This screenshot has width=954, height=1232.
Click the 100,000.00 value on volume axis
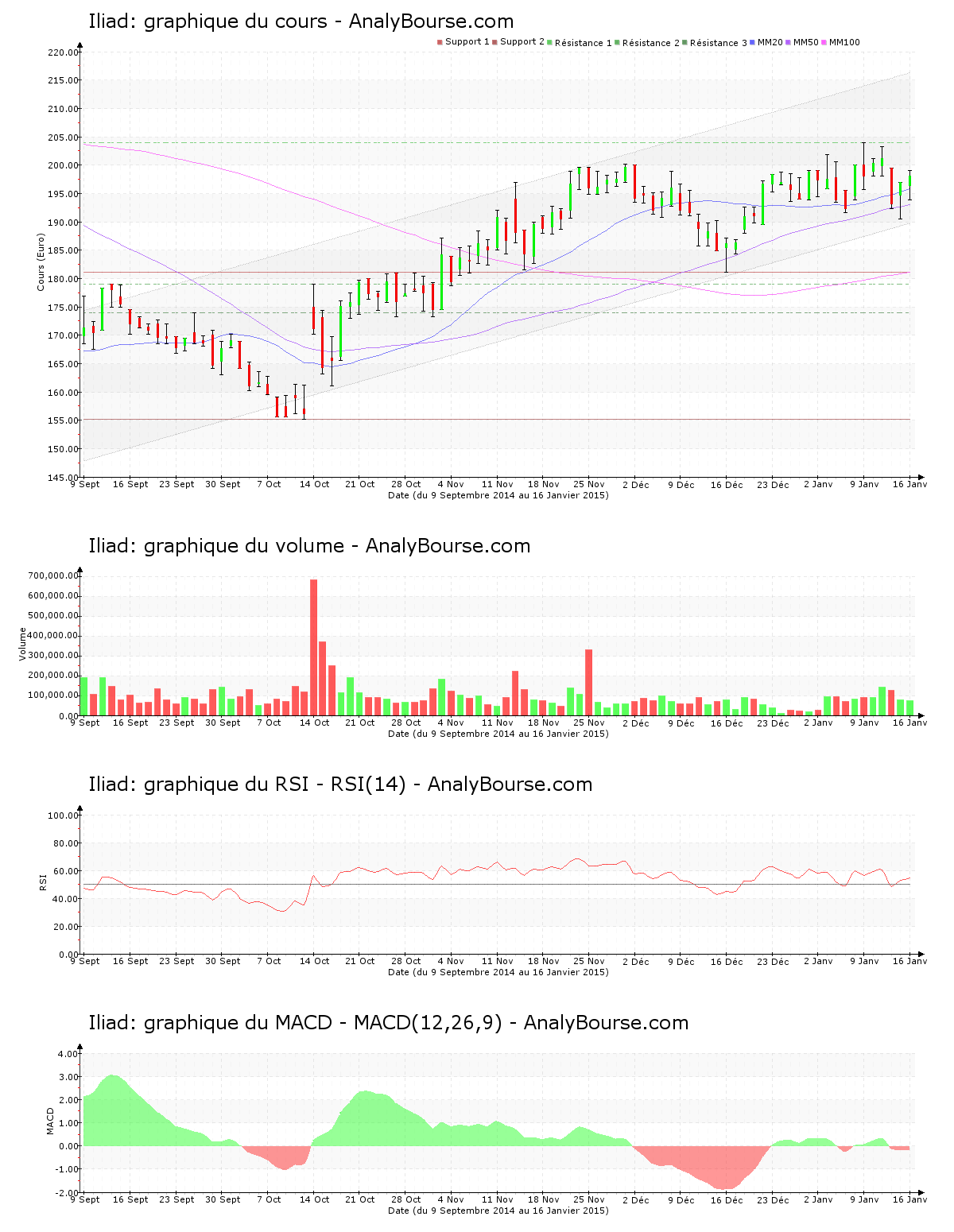pos(53,695)
